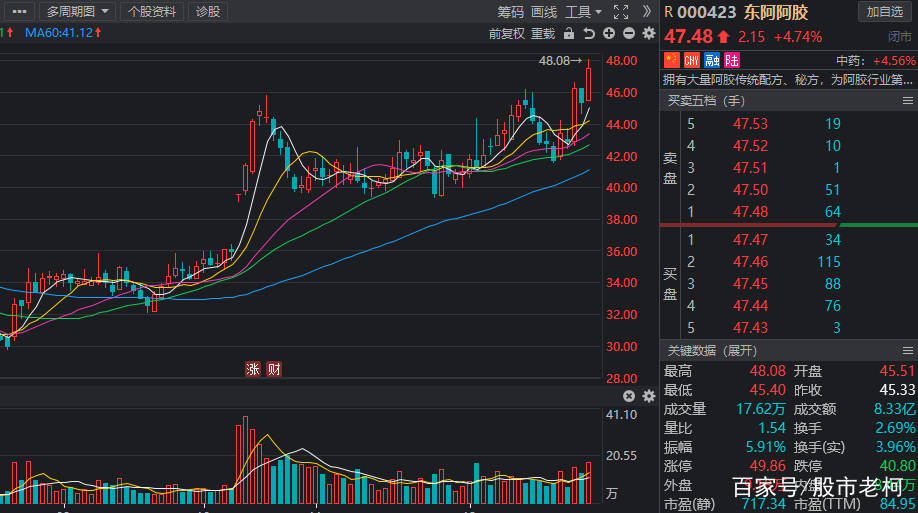Toggle the 融 margin trading badge
Image resolution: width=918 pixels, height=513 pixels.
[711, 60]
